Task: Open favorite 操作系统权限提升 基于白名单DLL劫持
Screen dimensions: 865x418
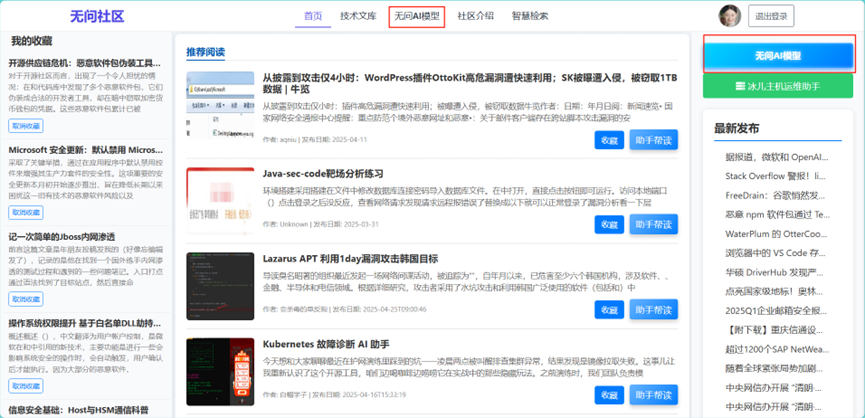Action: pyautogui.click(x=85, y=323)
